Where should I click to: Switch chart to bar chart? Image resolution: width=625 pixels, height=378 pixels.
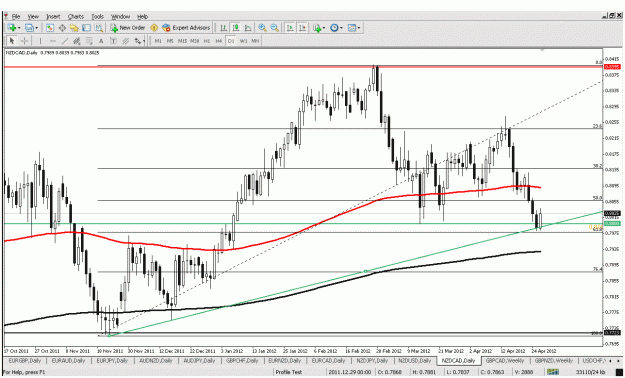coord(224,28)
